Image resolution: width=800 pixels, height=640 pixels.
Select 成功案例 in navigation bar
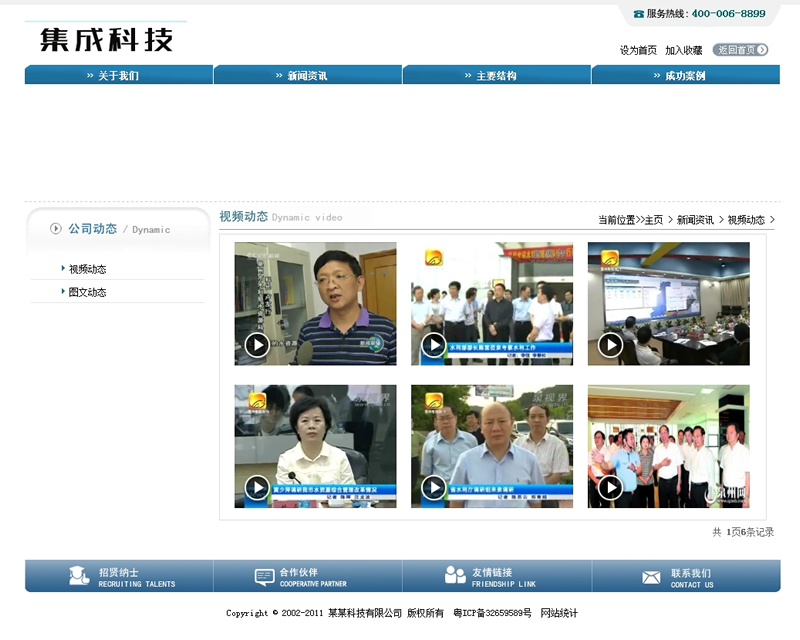pos(685,76)
